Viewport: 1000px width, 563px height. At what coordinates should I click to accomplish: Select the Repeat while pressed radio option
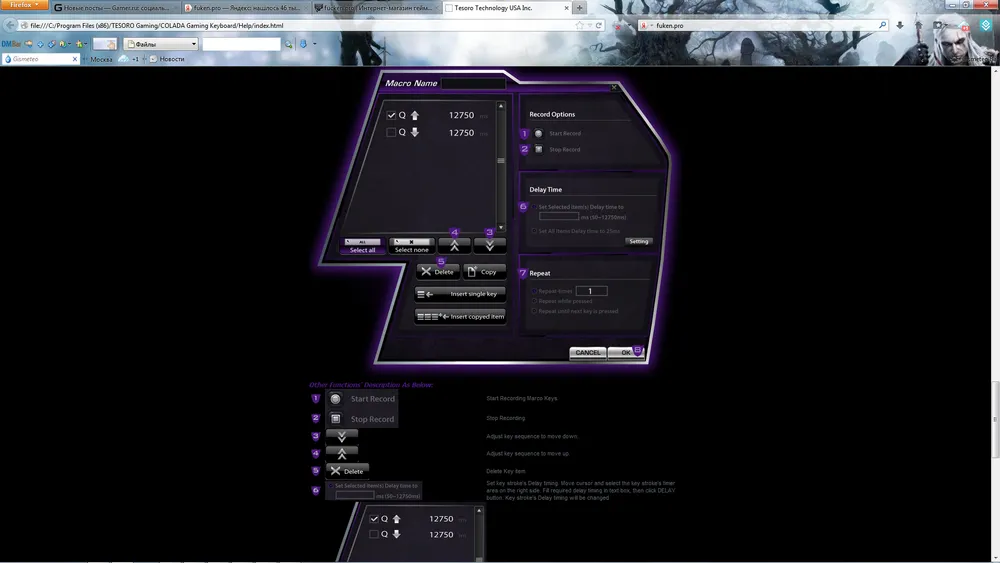point(535,301)
